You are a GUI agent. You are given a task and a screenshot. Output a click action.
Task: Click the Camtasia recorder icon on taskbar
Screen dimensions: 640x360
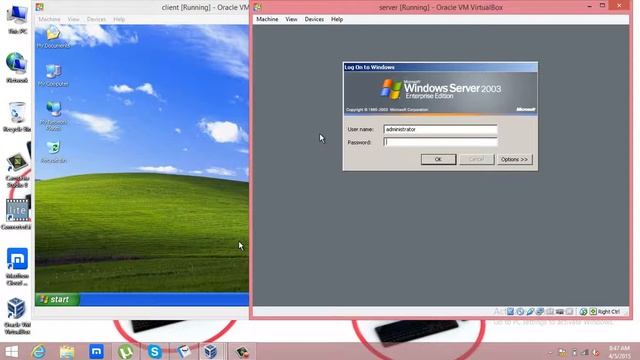point(241,351)
